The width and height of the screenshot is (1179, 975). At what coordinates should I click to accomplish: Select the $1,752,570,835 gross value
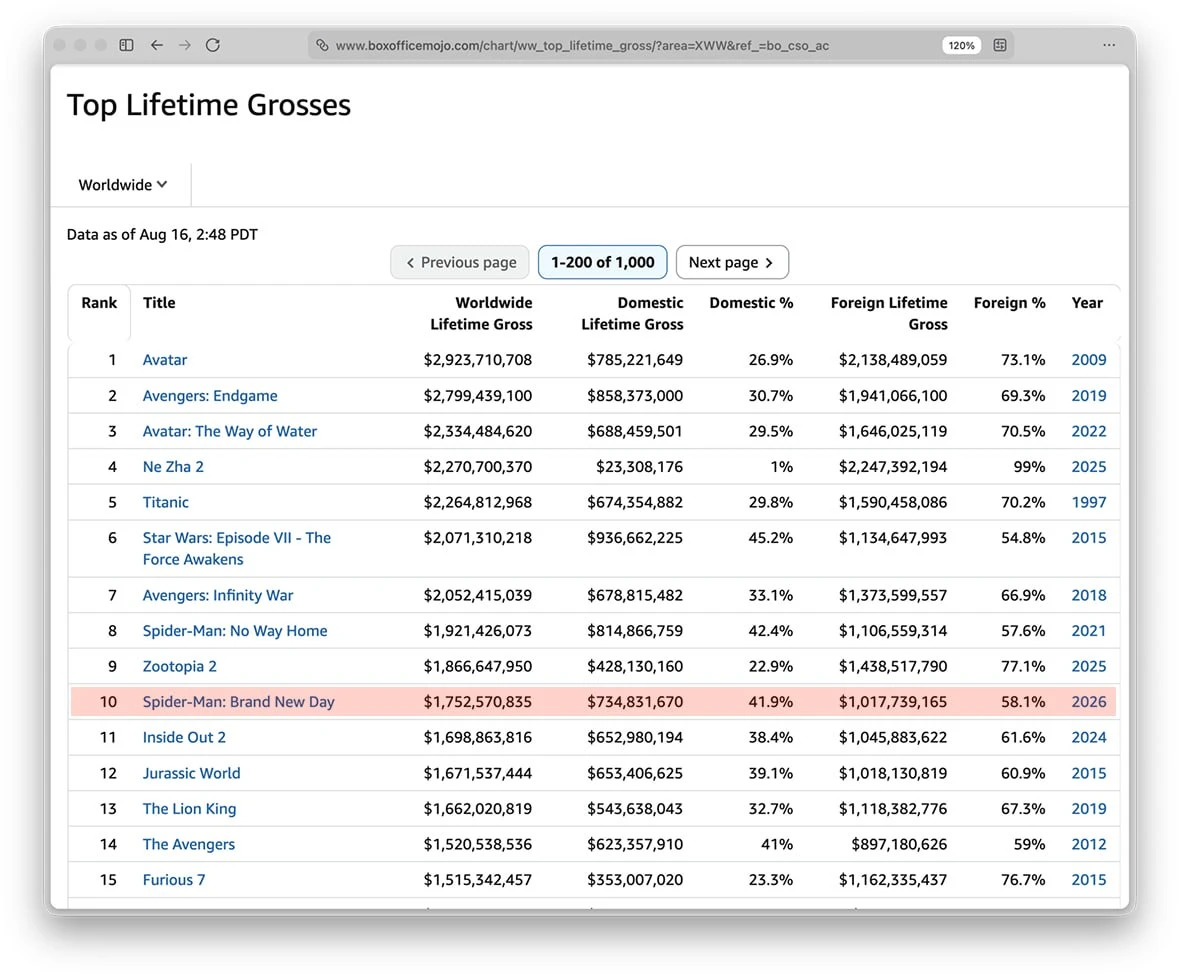pos(477,702)
